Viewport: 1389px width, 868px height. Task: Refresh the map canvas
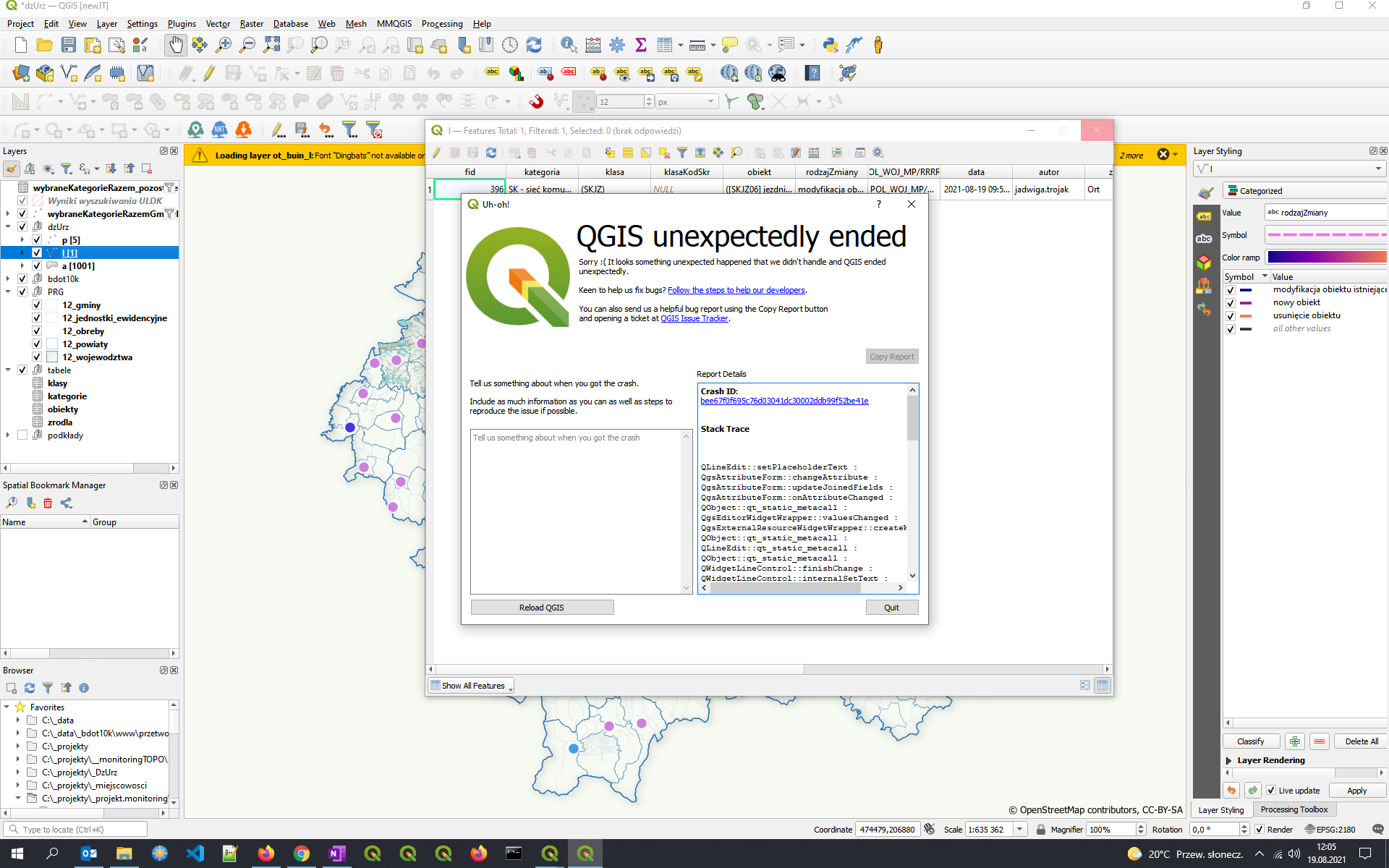(x=534, y=44)
